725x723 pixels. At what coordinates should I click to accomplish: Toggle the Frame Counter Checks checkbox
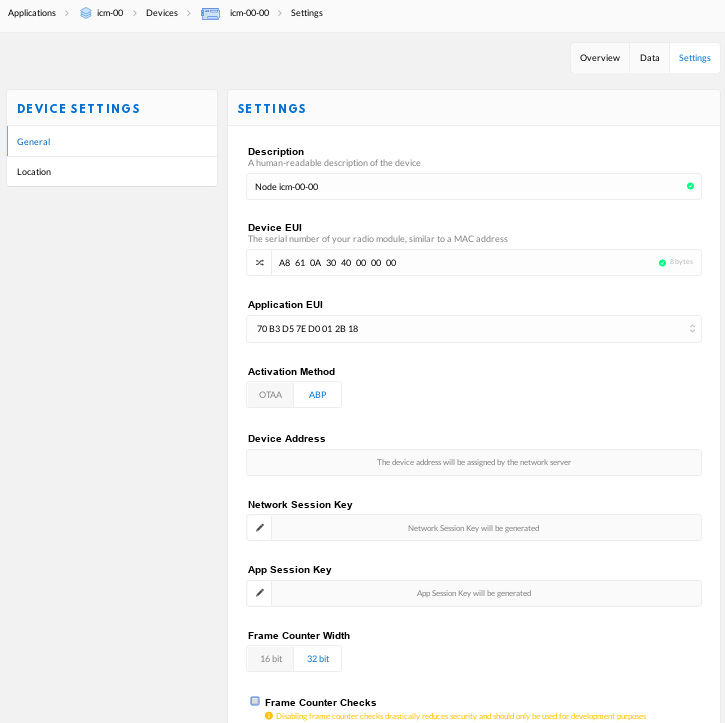click(255, 702)
